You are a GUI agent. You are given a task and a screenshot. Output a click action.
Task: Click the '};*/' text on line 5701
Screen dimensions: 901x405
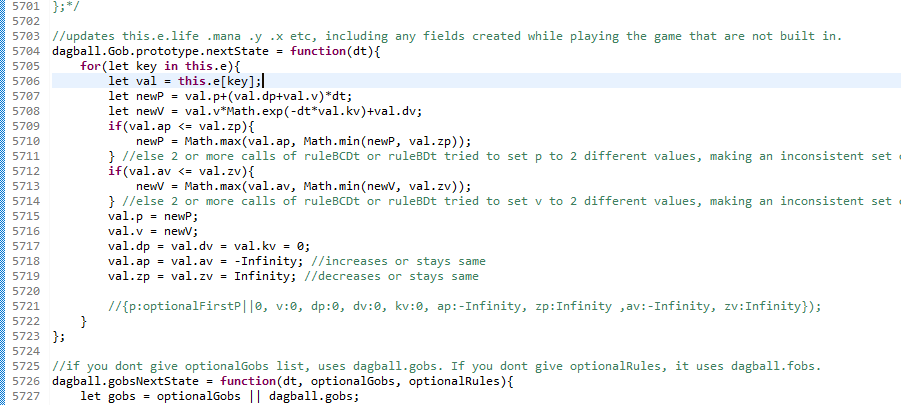66,6
